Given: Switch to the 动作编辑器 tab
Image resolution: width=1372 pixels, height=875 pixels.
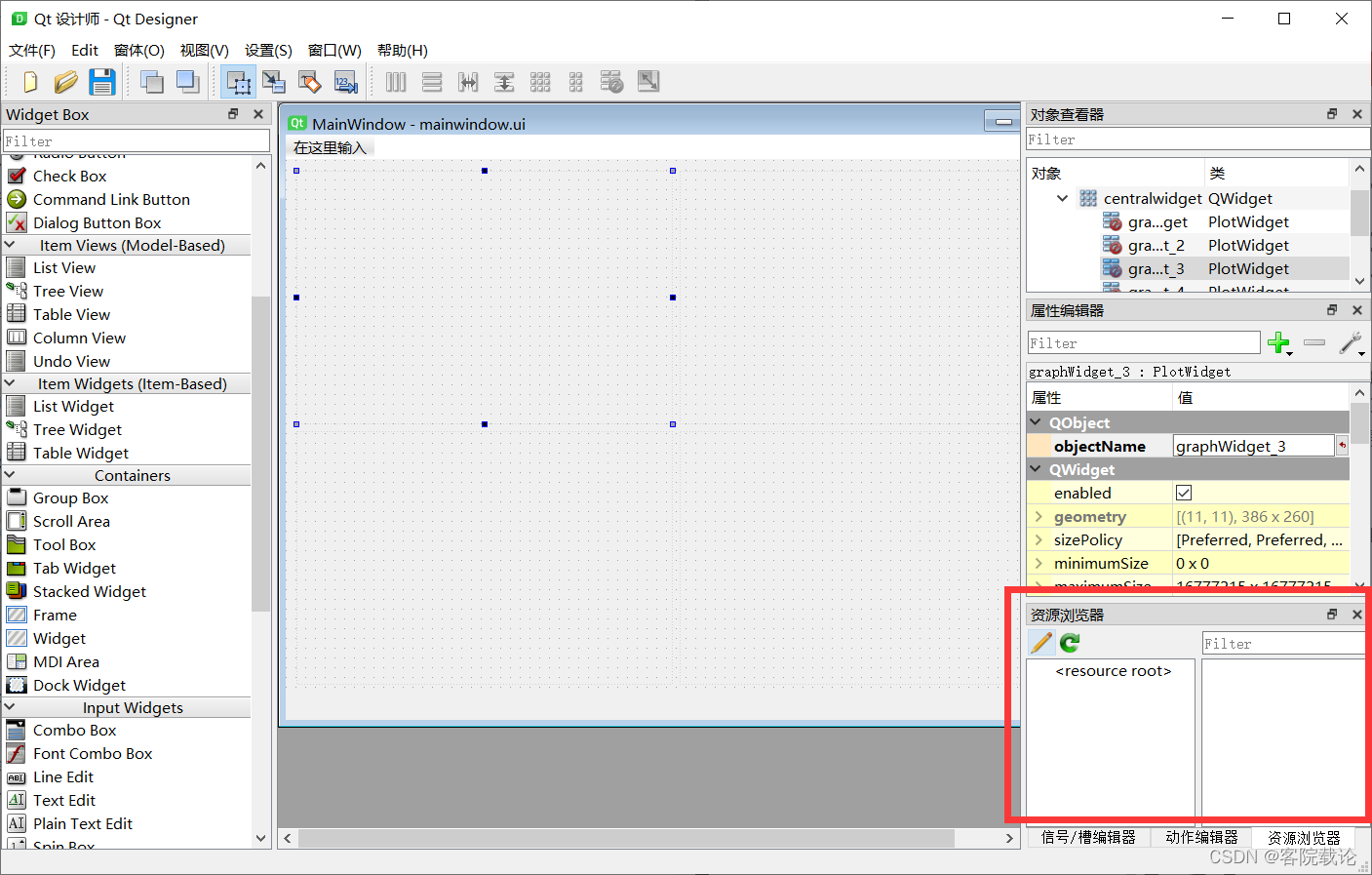Looking at the screenshot, I should point(1201,837).
